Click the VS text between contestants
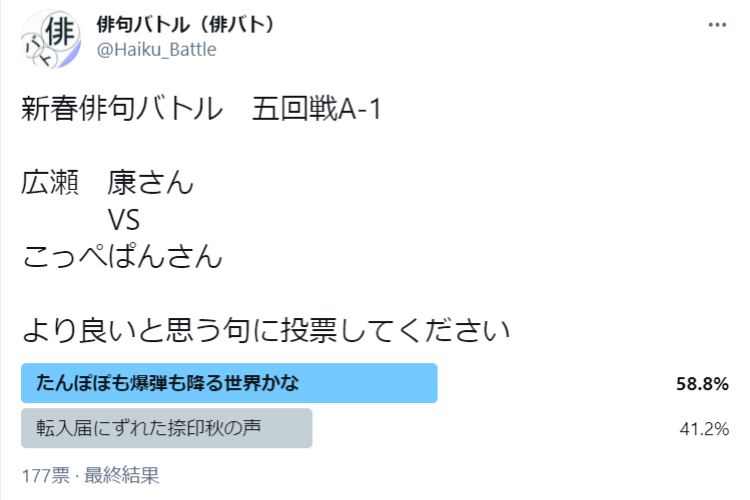The image size is (750, 500). tap(123, 221)
